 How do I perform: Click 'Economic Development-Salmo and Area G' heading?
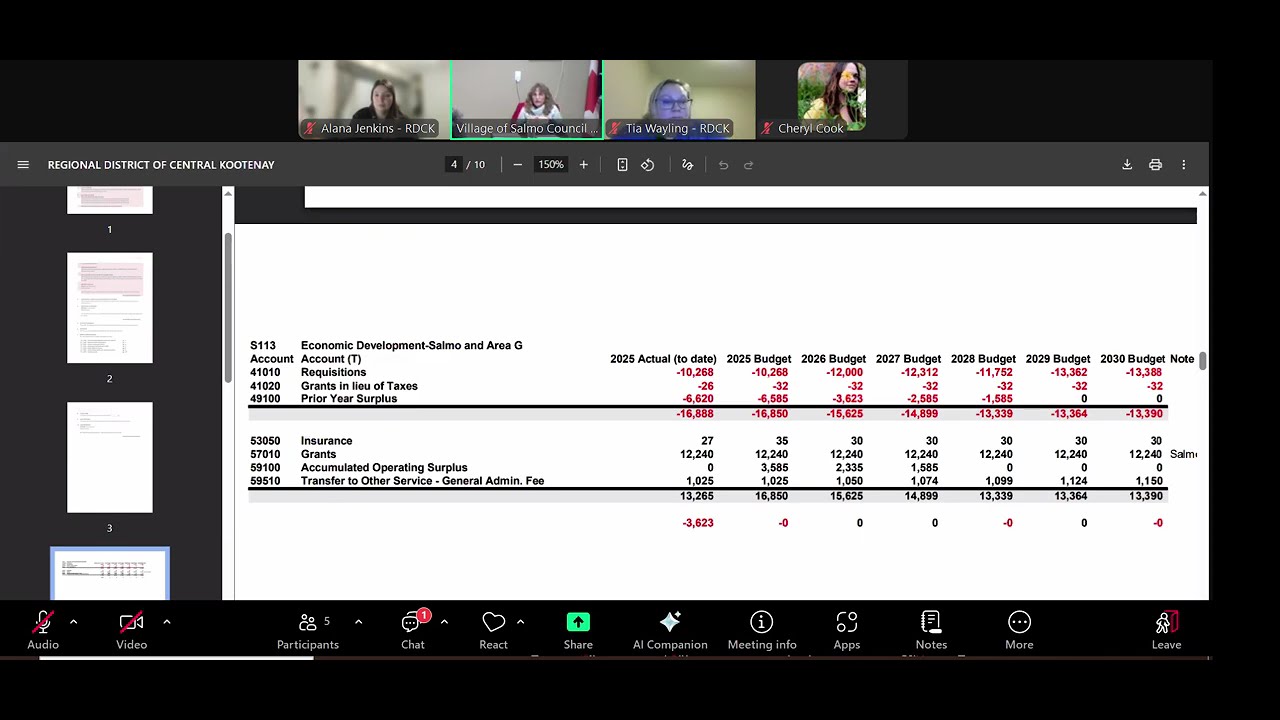pyautogui.click(x=411, y=345)
